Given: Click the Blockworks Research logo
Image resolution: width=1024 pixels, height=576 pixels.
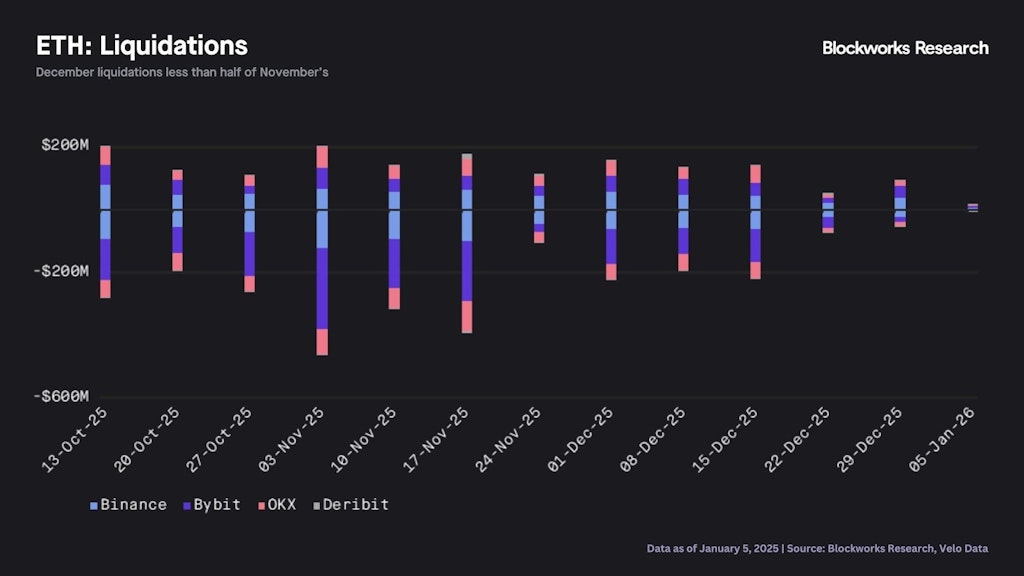Looking at the screenshot, I should click(905, 48).
